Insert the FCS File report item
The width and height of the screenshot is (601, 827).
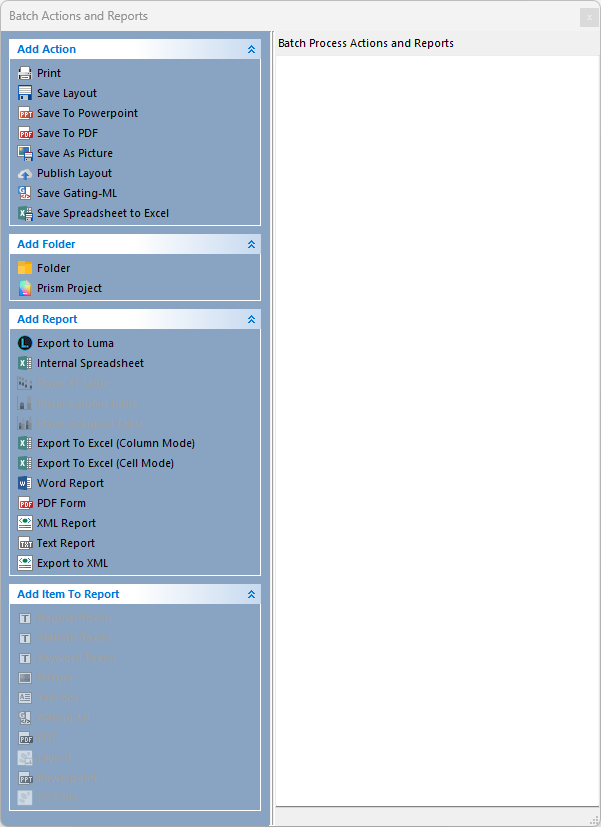tap(47, 799)
